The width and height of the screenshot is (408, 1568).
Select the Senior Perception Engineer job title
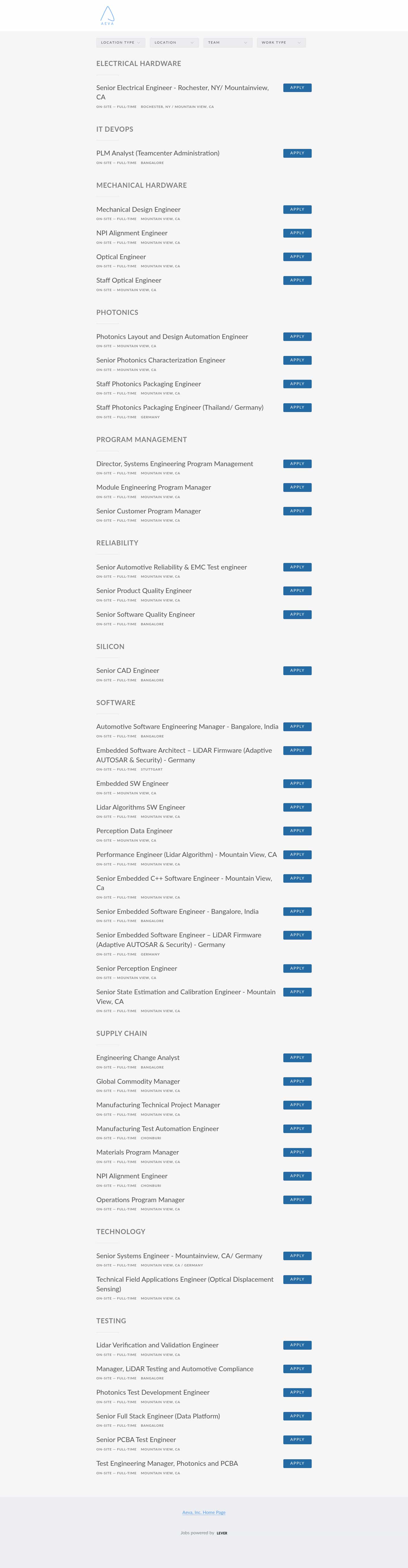[136, 968]
